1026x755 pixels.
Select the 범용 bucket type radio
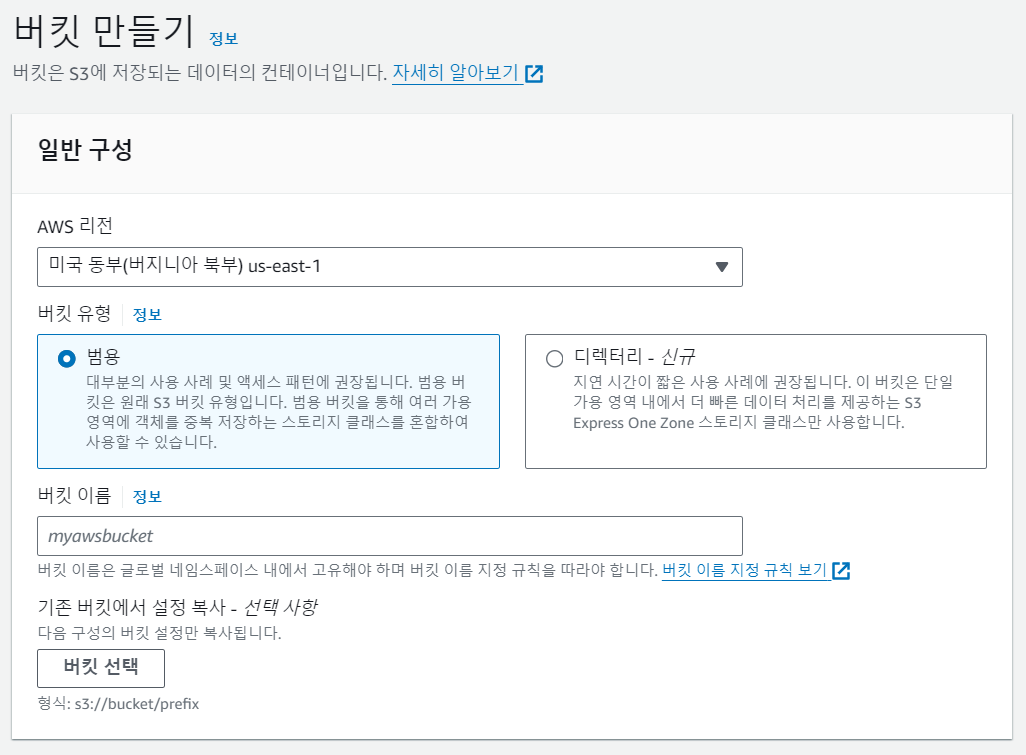click(x=67, y=359)
